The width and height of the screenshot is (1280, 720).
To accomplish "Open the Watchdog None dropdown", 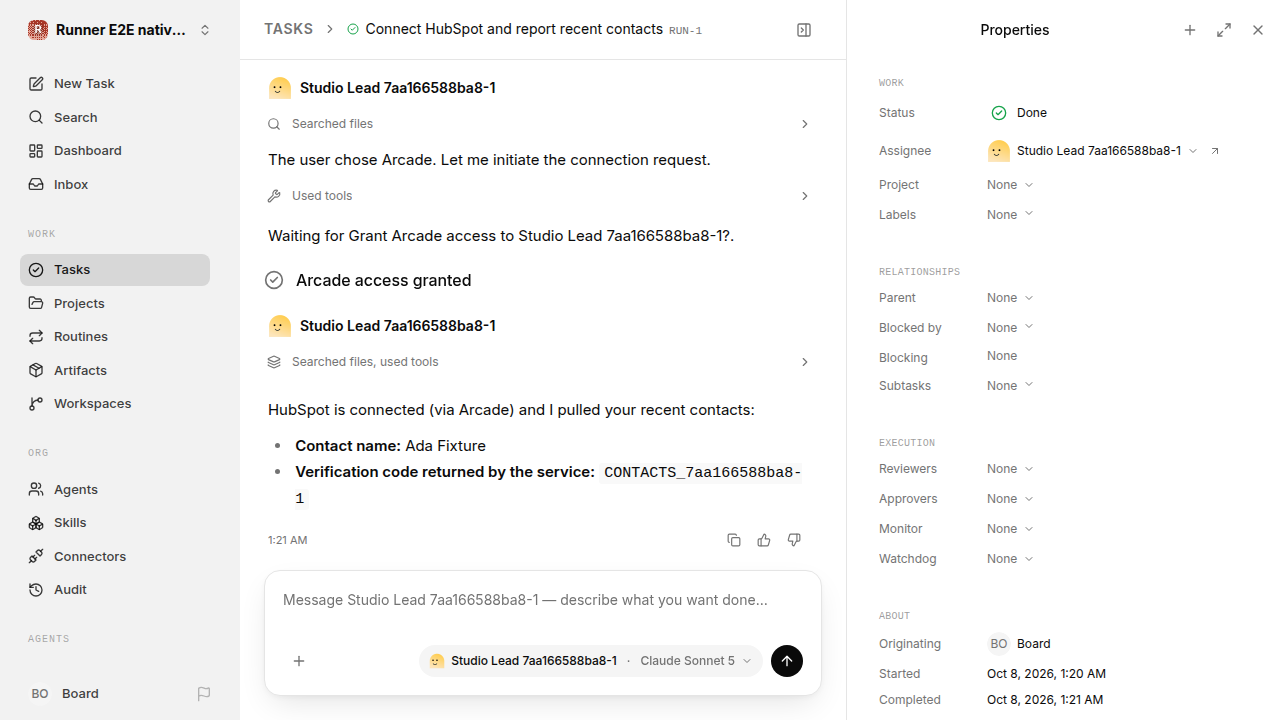I will (x=1010, y=559).
